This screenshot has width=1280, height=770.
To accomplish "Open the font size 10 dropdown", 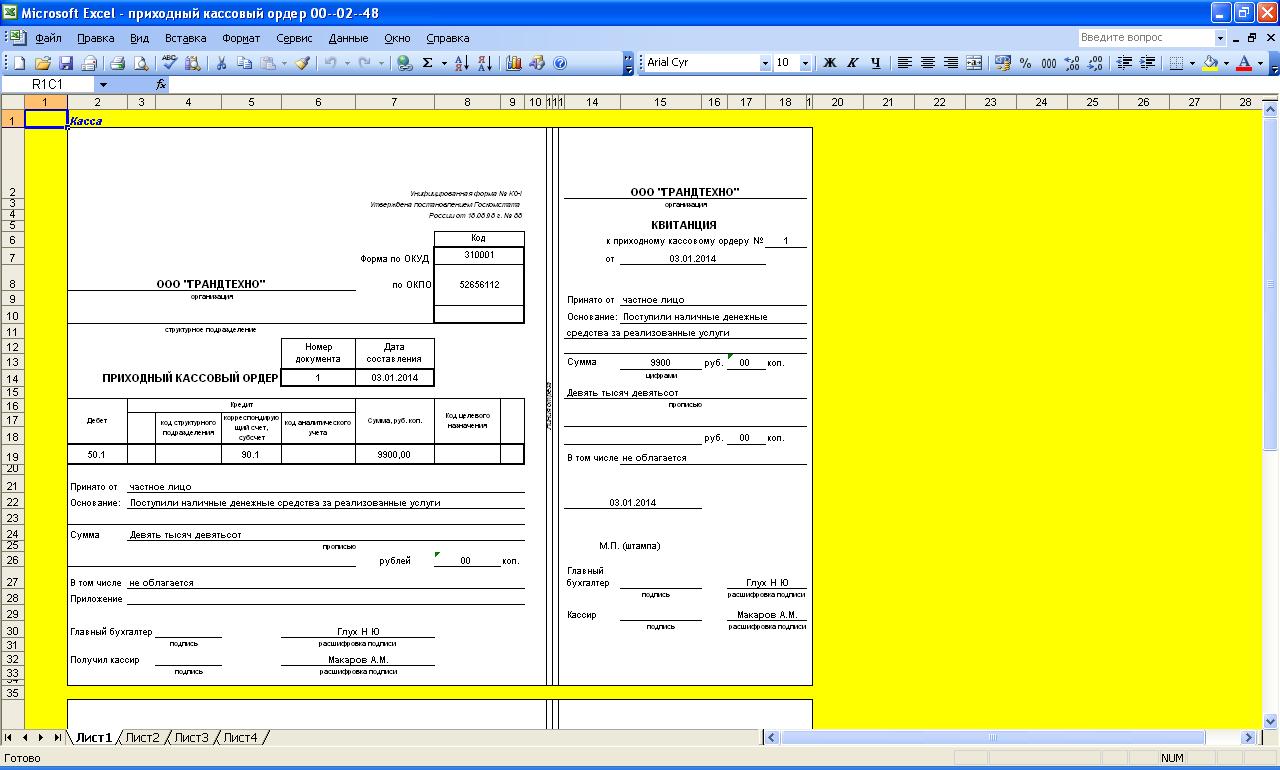I will pos(805,63).
